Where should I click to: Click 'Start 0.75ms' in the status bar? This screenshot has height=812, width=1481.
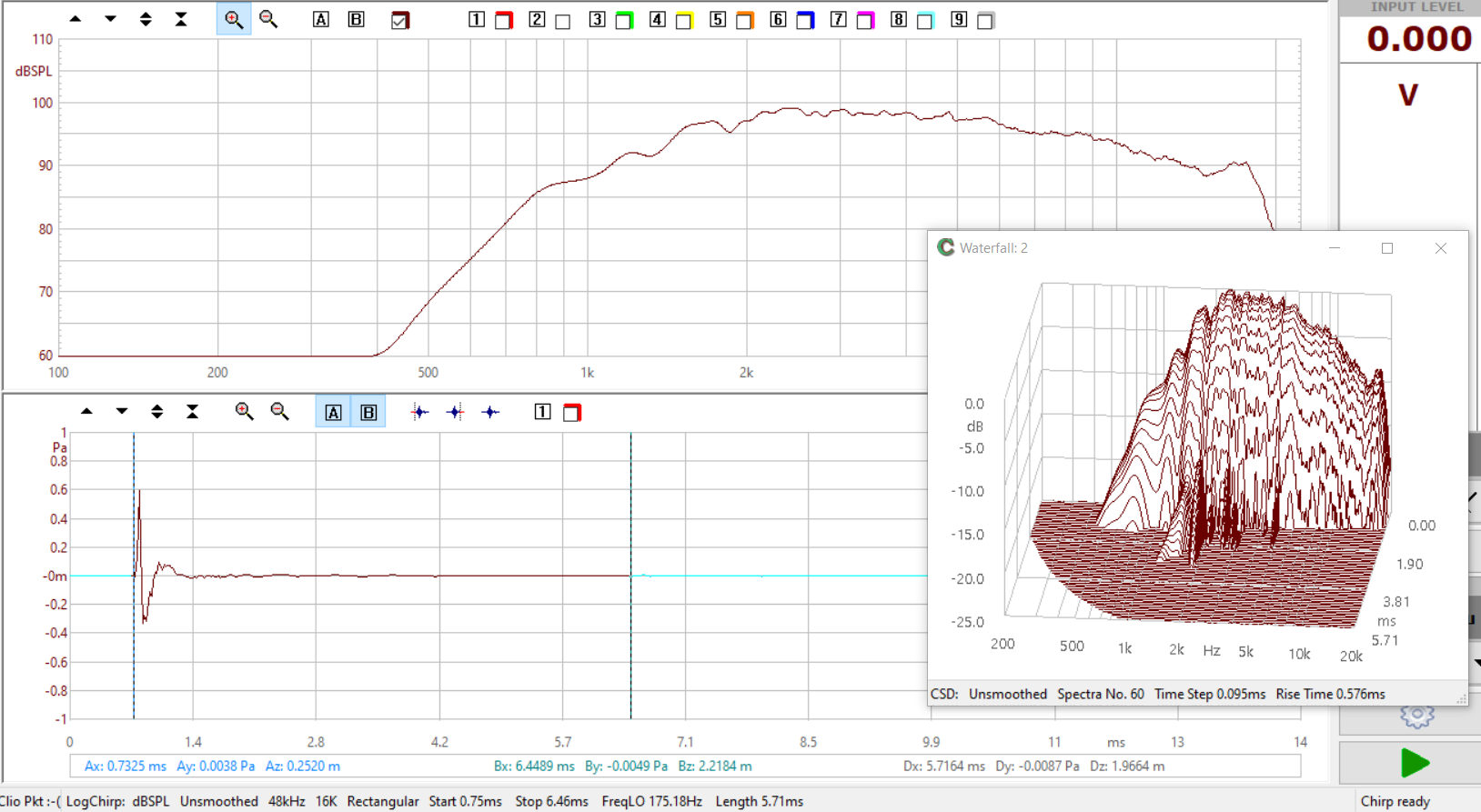click(x=465, y=801)
